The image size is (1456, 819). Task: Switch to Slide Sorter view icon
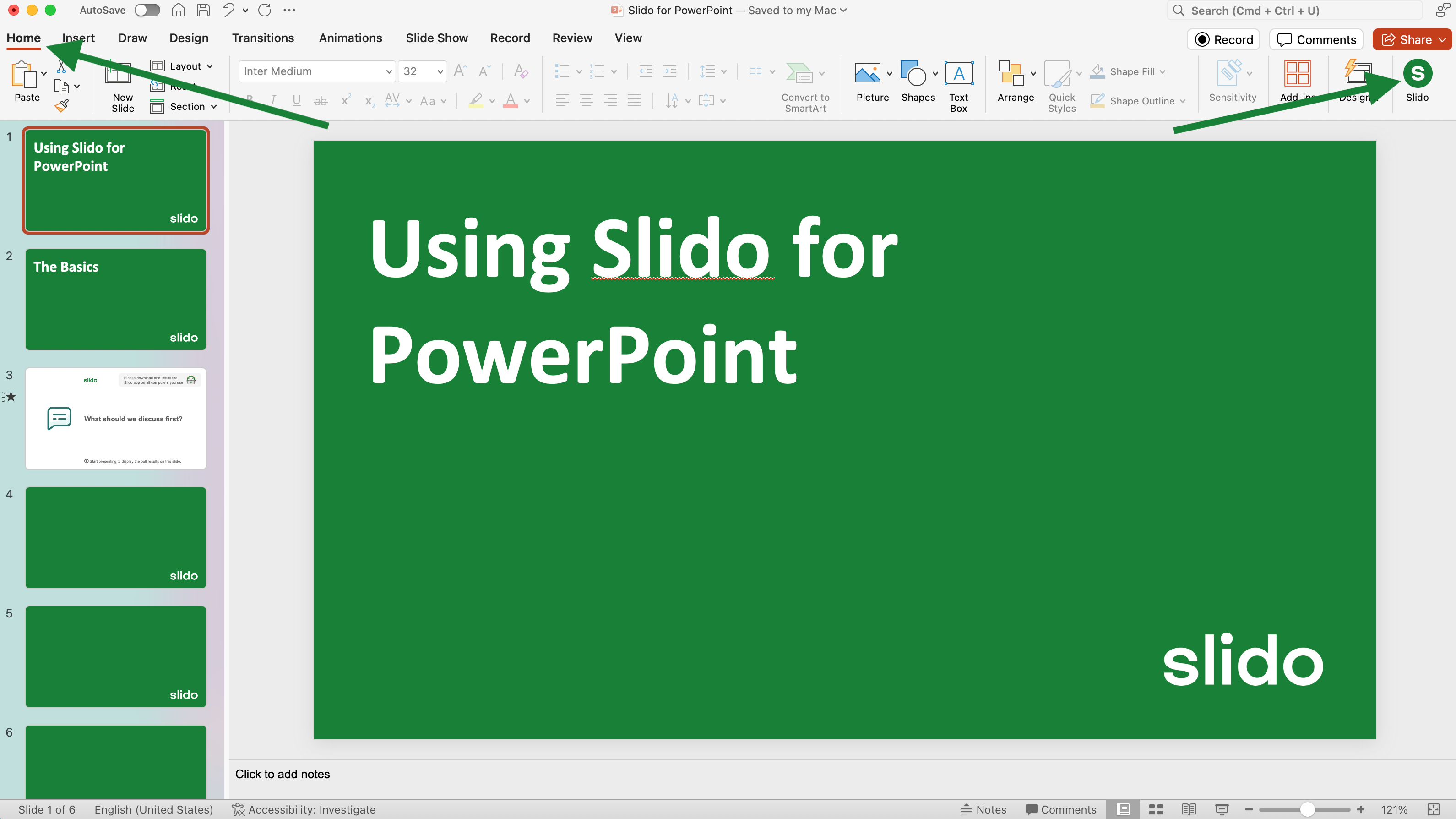coord(1156,809)
